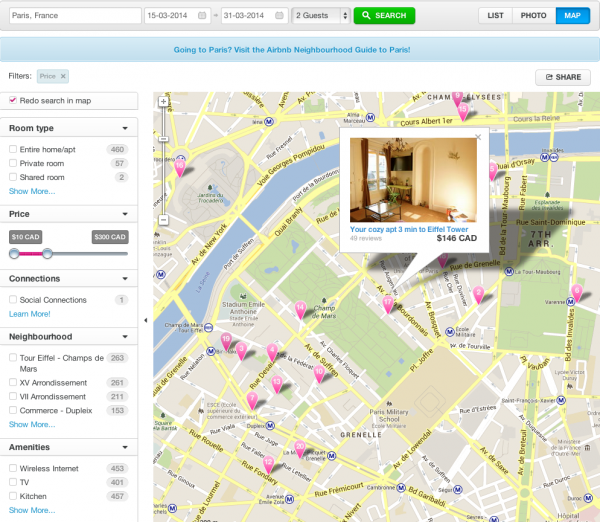This screenshot has height=522, width=600.
Task: Open check-out date calendar icon
Action: [x=279, y=15]
